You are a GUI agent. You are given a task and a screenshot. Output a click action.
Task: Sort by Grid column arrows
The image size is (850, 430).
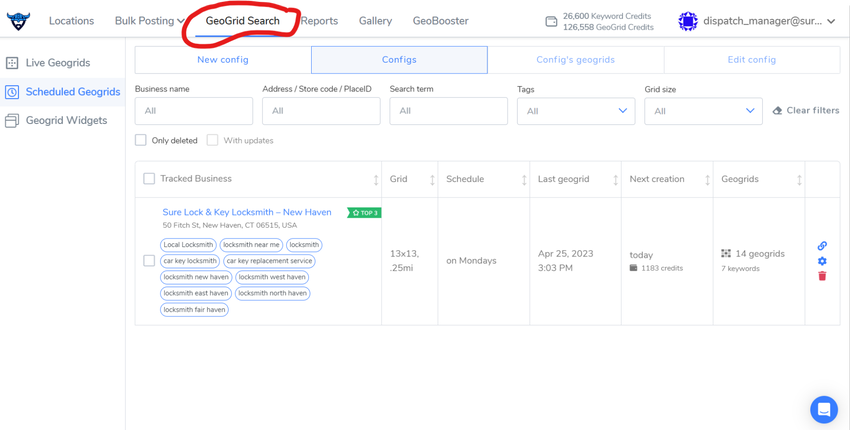click(x=432, y=179)
